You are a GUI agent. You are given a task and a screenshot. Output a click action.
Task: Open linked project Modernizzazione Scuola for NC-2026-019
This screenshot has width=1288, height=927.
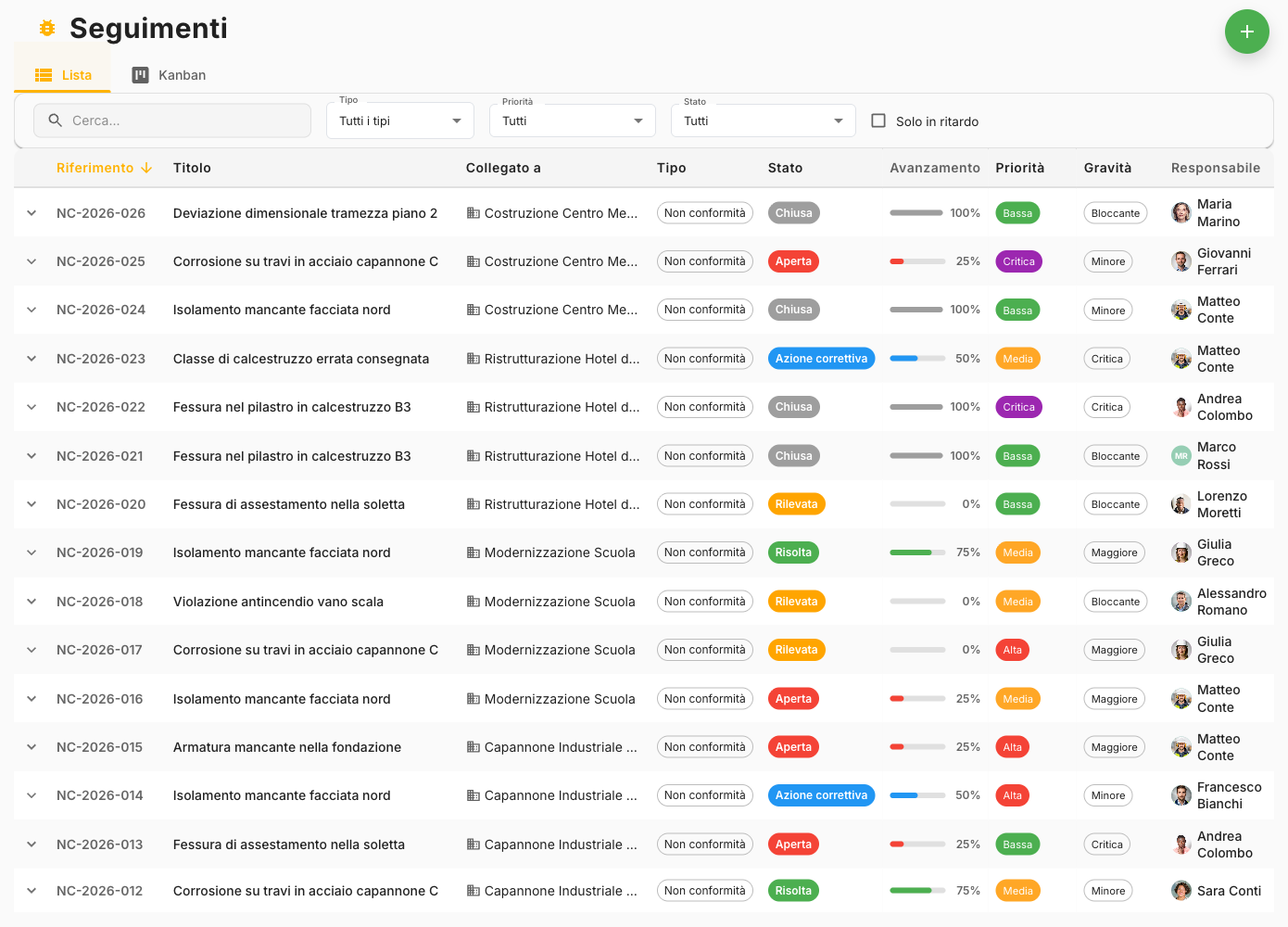(559, 552)
